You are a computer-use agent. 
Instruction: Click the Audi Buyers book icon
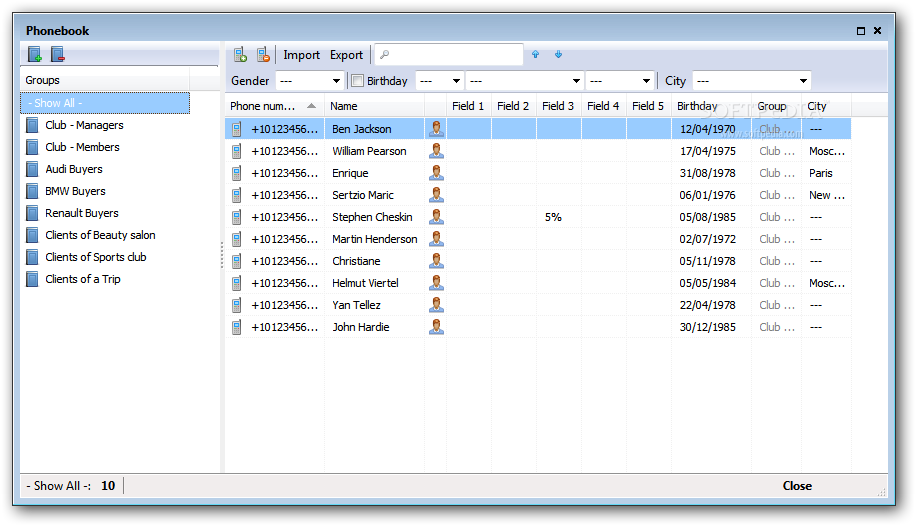point(33,169)
